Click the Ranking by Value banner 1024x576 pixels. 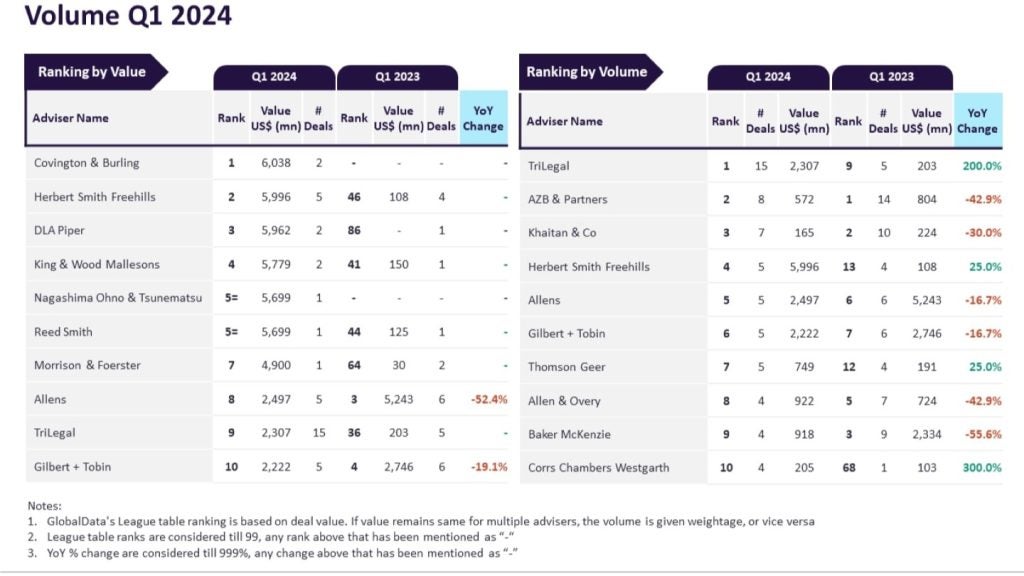point(92,72)
